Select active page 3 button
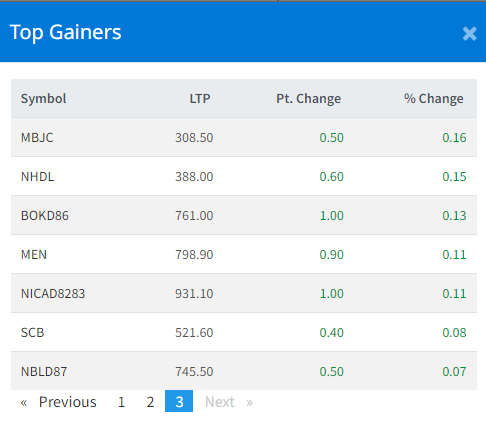Image resolution: width=486 pixels, height=427 pixels. [179, 401]
